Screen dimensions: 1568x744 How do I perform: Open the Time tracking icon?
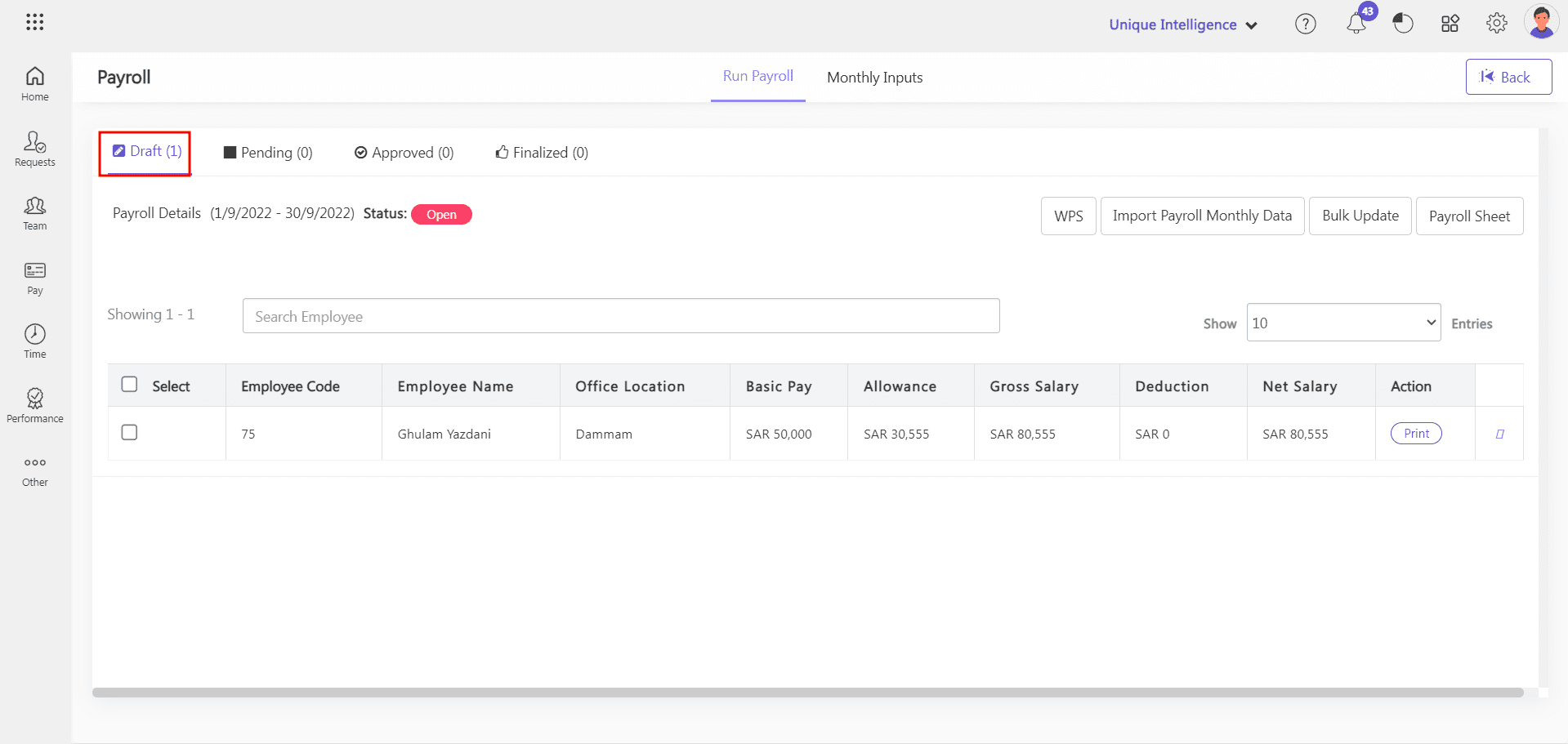[x=35, y=341]
